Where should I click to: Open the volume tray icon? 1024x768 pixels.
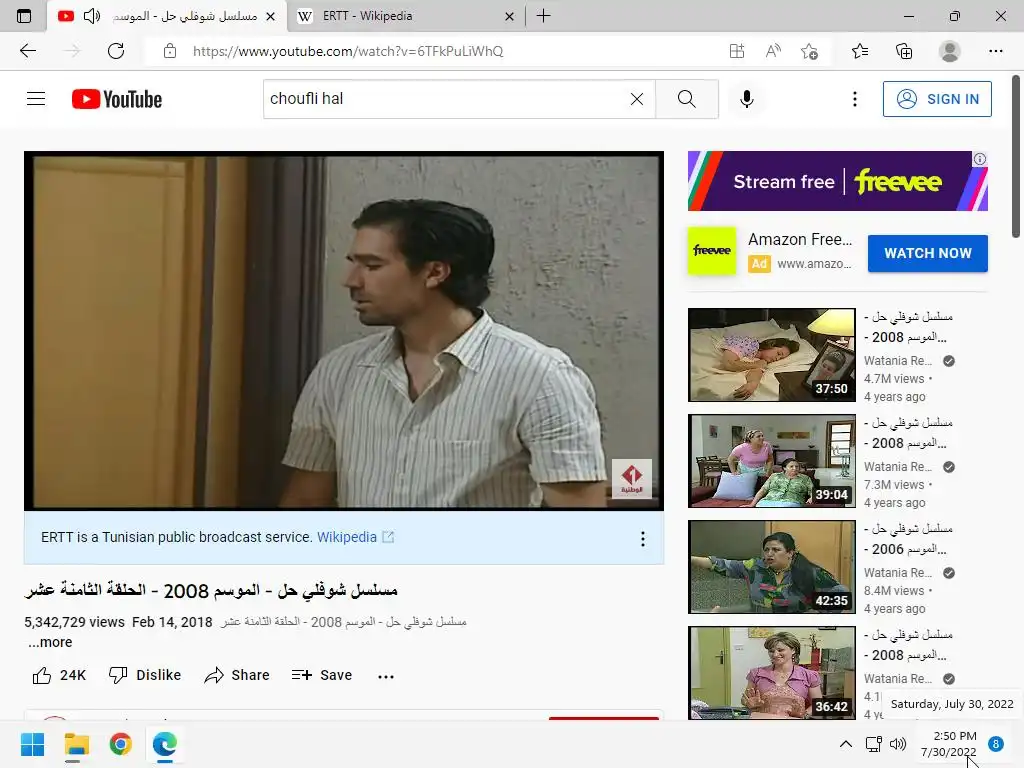click(x=898, y=744)
